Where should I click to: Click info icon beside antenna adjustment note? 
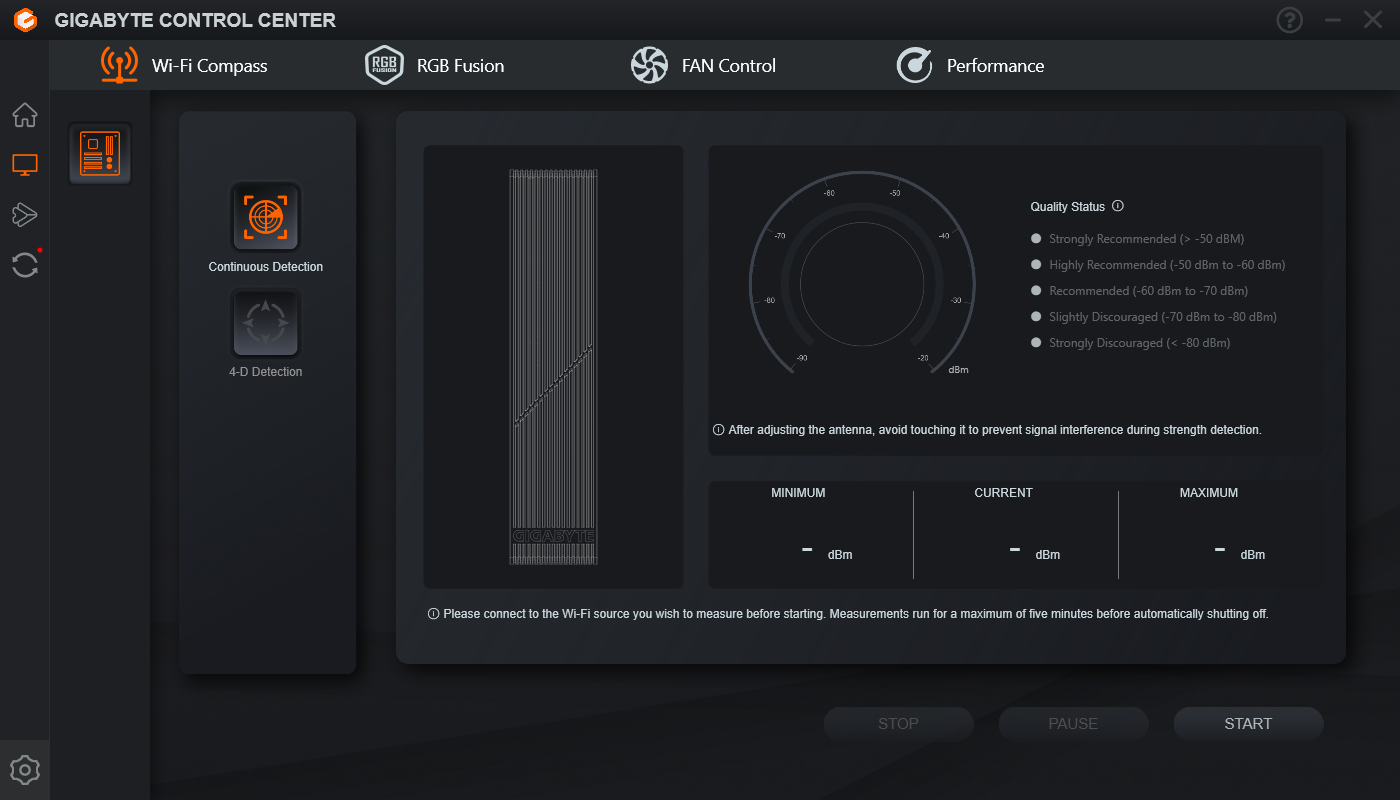[718, 430]
